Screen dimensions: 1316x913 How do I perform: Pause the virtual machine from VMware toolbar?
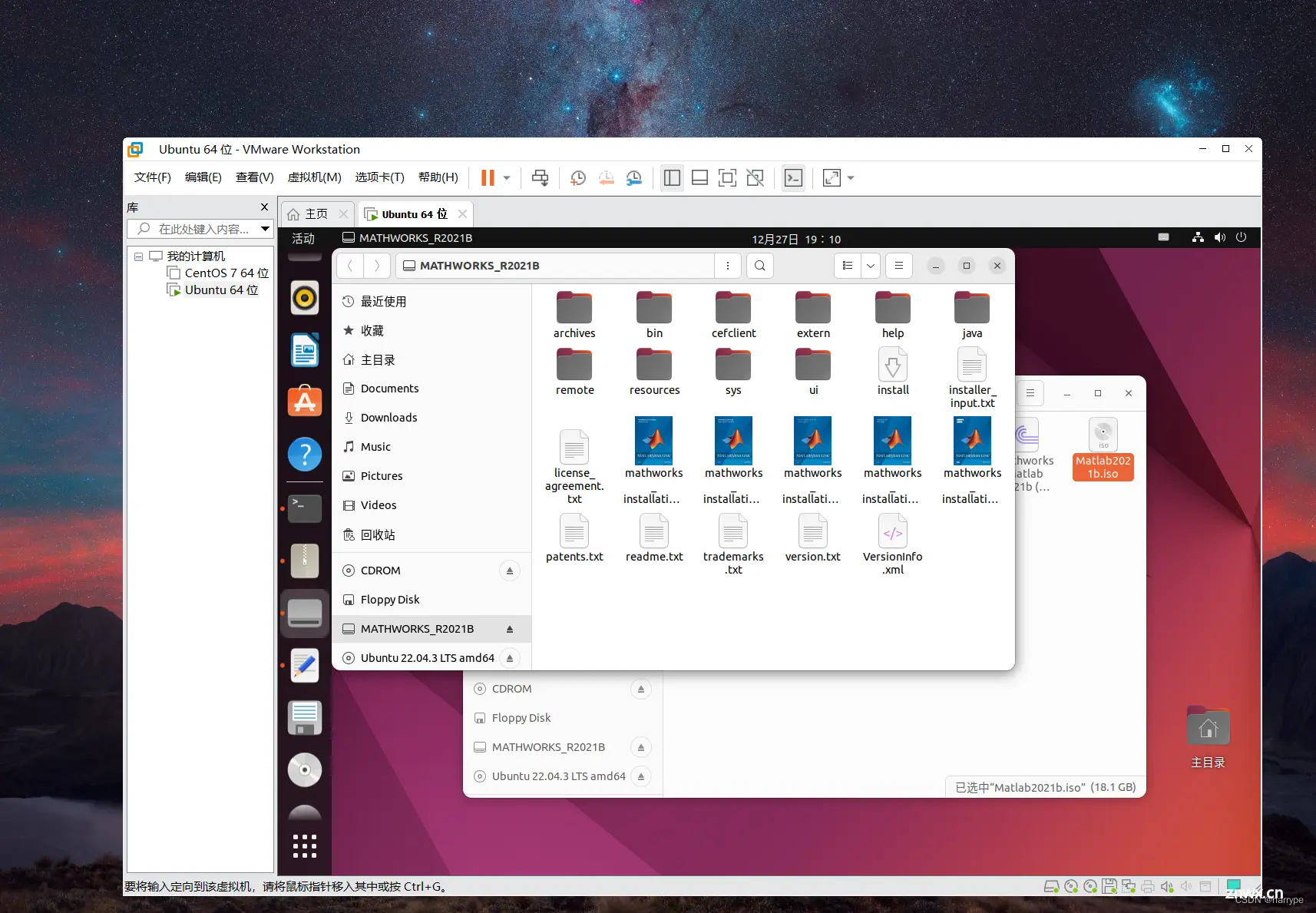(488, 178)
